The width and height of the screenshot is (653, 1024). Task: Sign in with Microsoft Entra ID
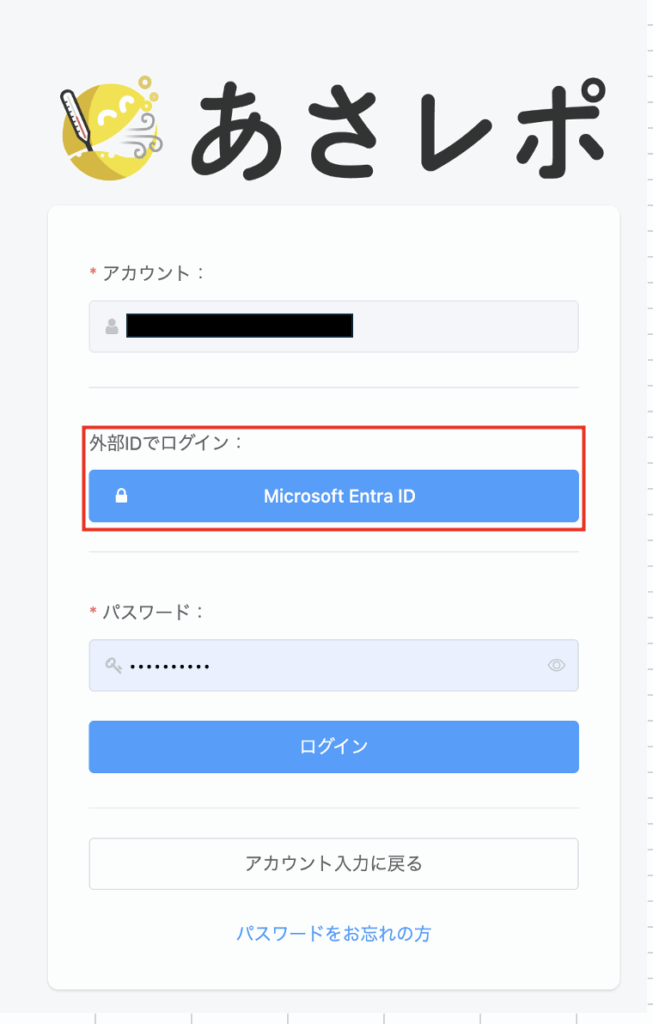coord(338,496)
